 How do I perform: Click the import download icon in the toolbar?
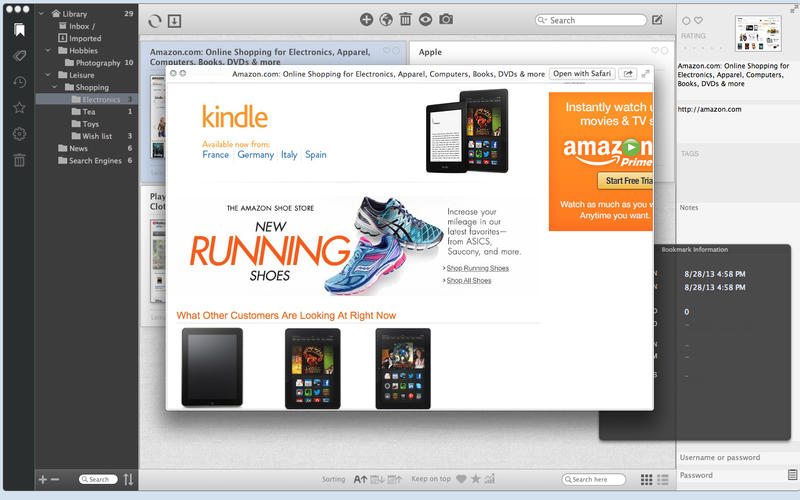click(174, 21)
